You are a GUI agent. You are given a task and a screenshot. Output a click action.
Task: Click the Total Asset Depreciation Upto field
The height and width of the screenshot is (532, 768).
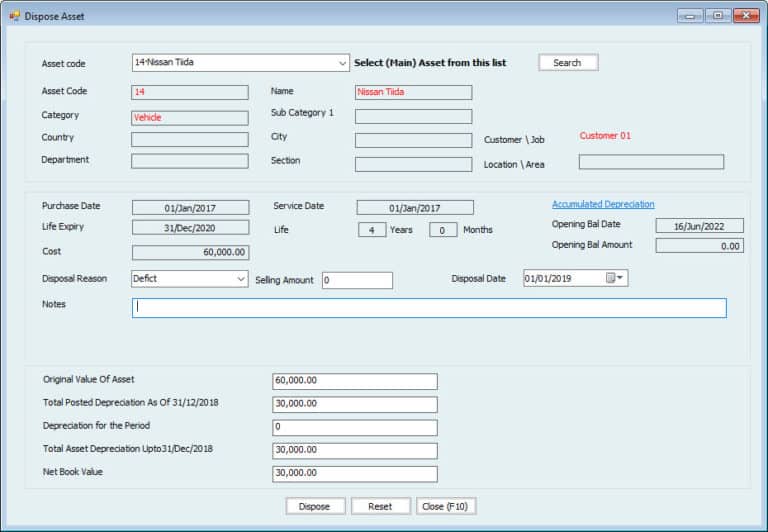click(355, 451)
